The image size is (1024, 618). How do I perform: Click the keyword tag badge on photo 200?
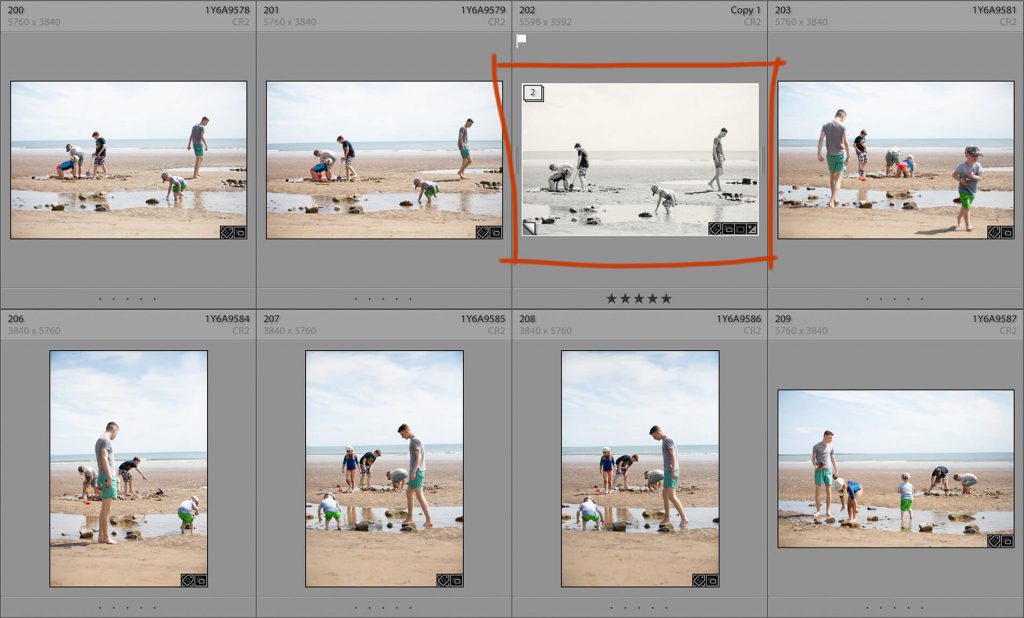click(x=227, y=232)
